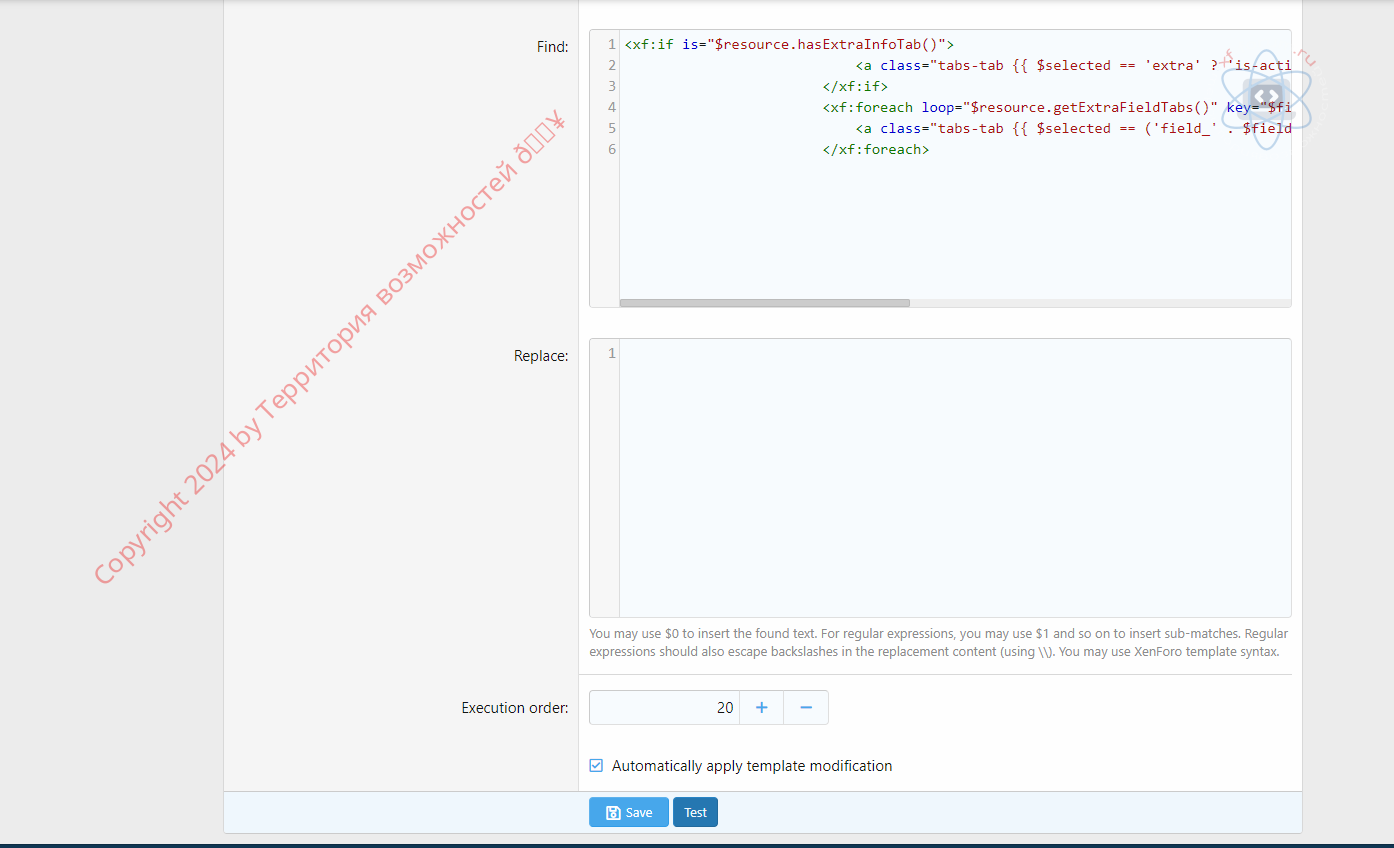The image size is (1394, 848).
Task: Click the Find editor horizontal scrollbar
Action: (764, 303)
